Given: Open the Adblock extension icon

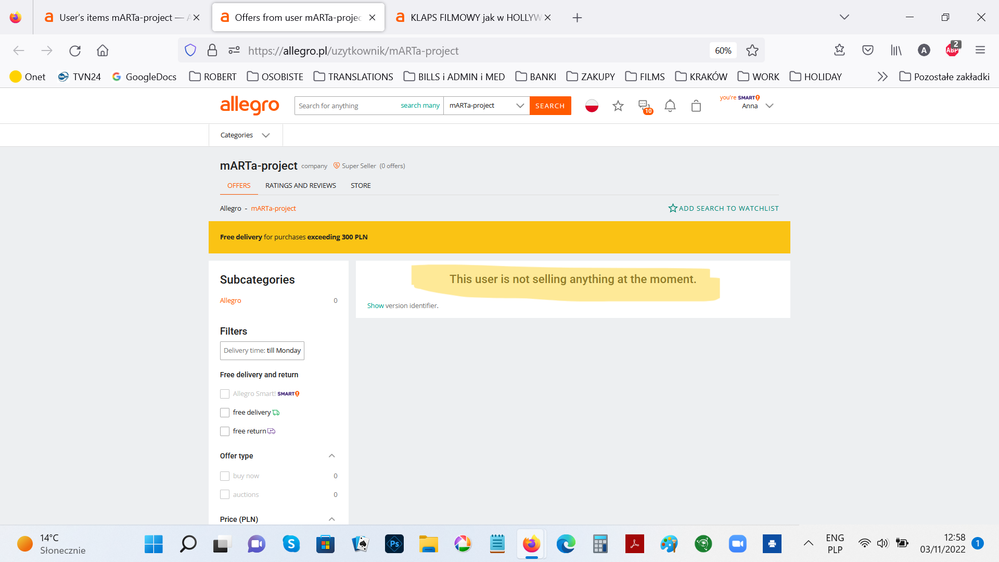Looking at the screenshot, I should click(x=952, y=50).
